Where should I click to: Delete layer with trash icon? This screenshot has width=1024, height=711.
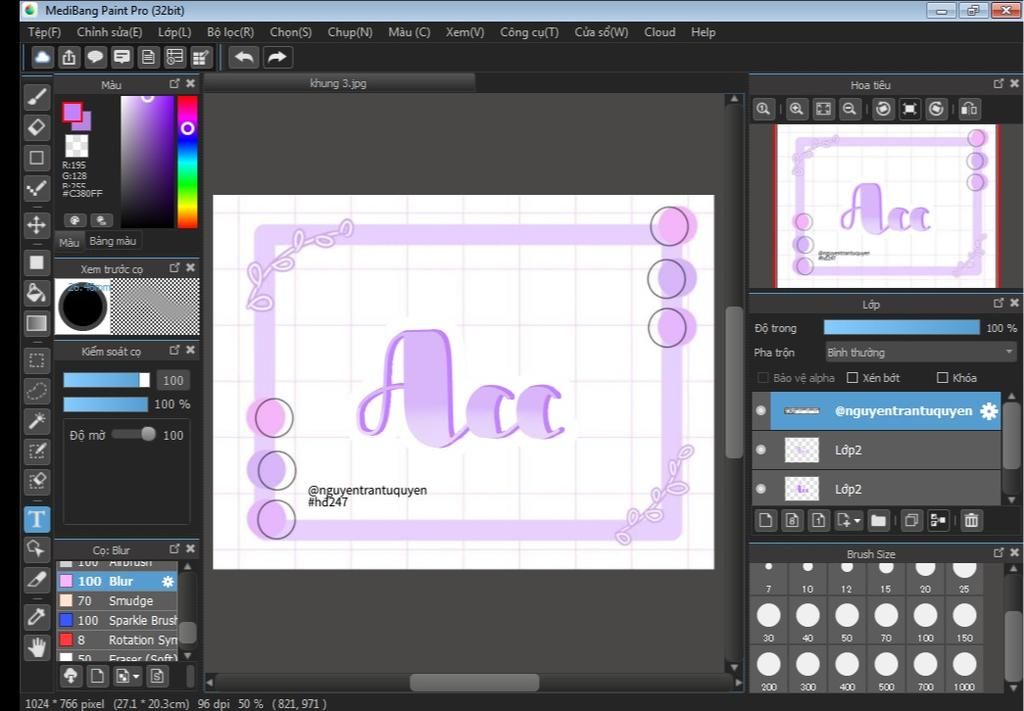coord(971,520)
